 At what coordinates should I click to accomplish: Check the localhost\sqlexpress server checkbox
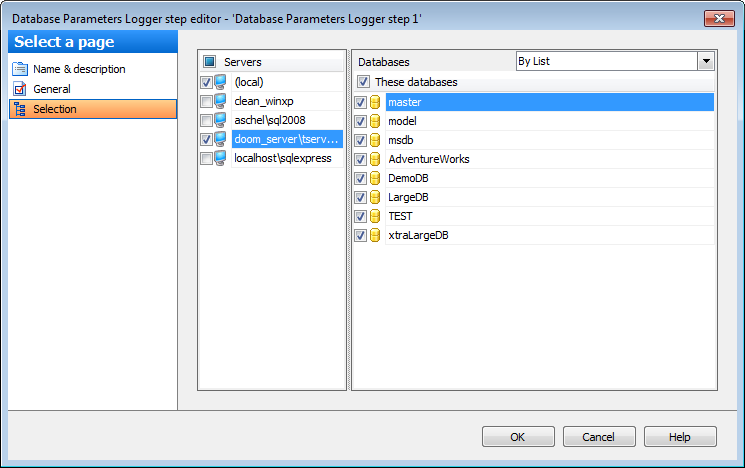[206, 158]
